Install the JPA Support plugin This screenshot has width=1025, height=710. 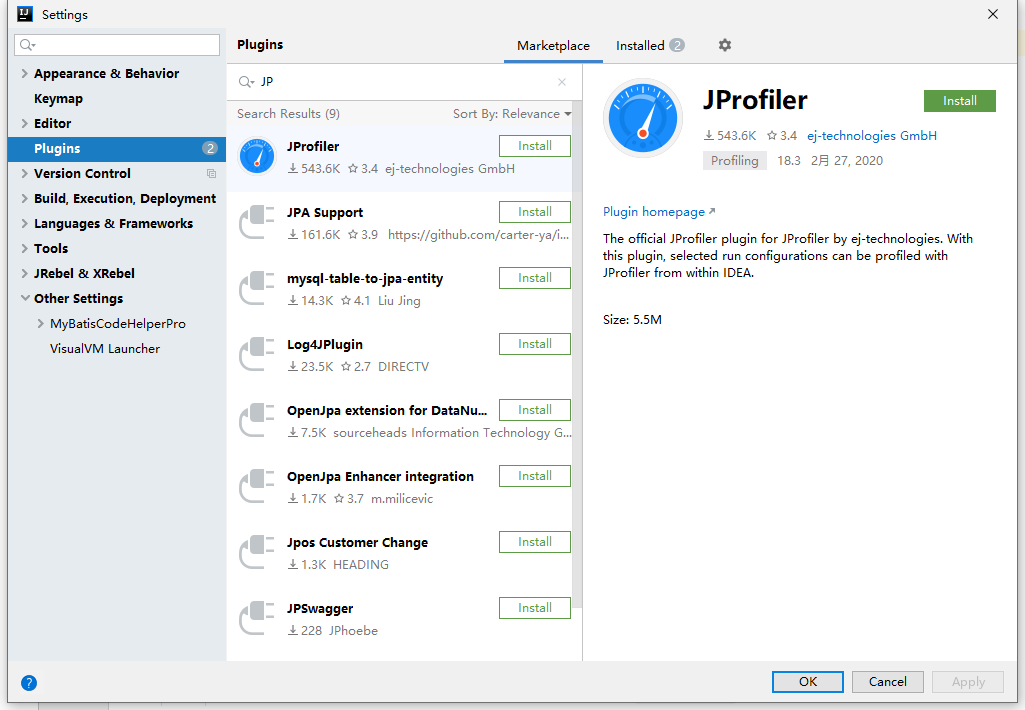(535, 212)
